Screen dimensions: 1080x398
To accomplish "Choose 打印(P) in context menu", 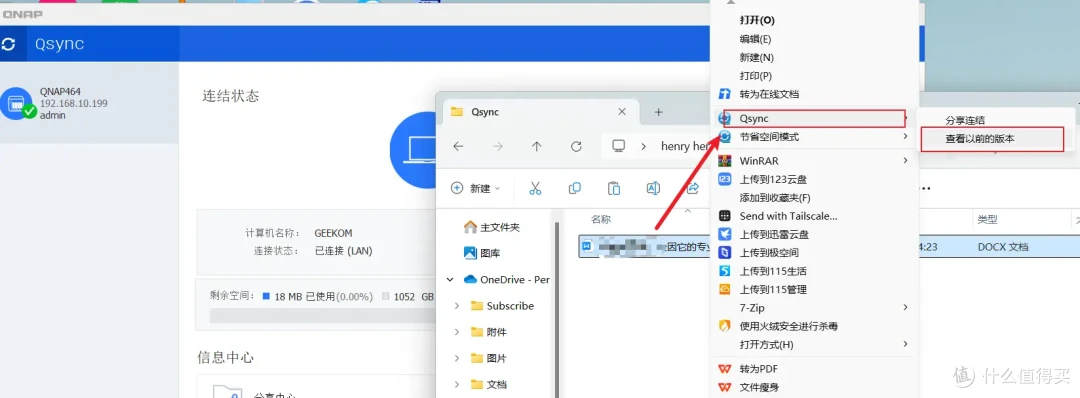I will coord(816,76).
